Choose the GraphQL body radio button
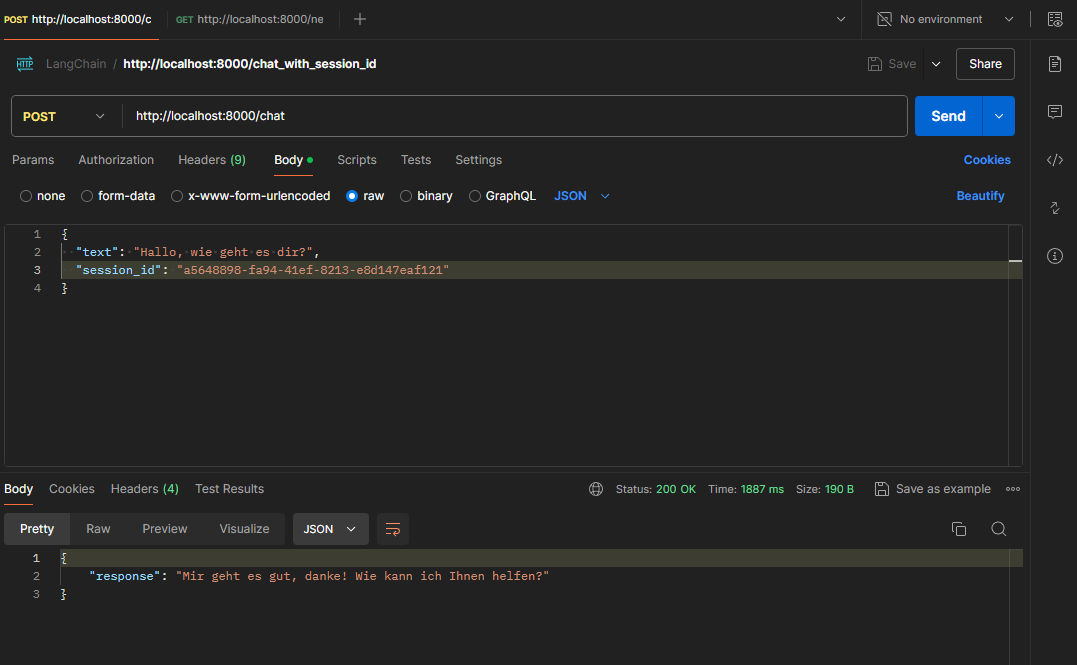The height and width of the screenshot is (665, 1077). pyautogui.click(x=475, y=196)
